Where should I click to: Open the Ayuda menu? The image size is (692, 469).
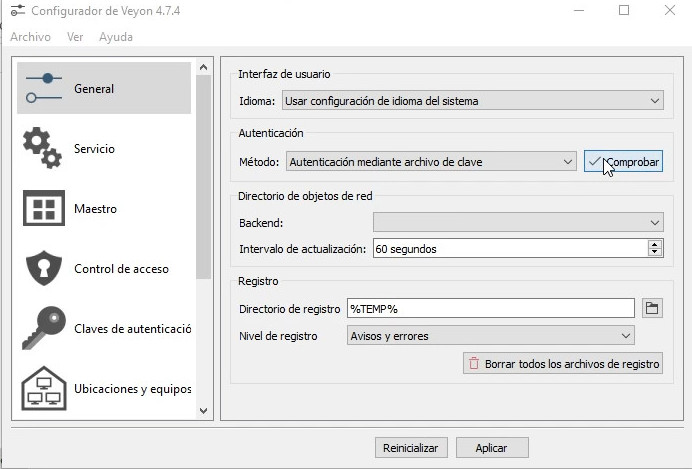point(116,37)
